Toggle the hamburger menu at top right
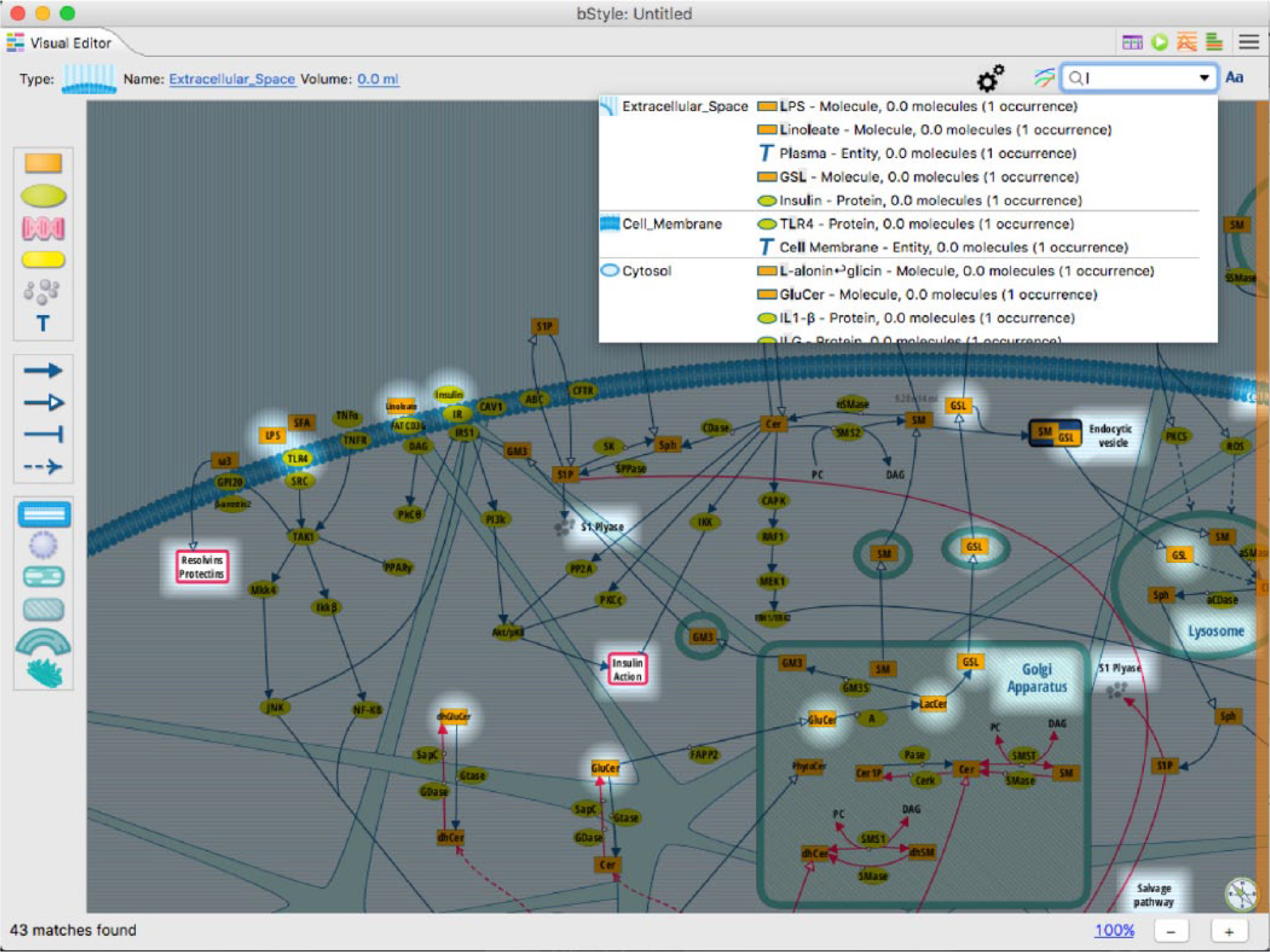 [x=1249, y=42]
